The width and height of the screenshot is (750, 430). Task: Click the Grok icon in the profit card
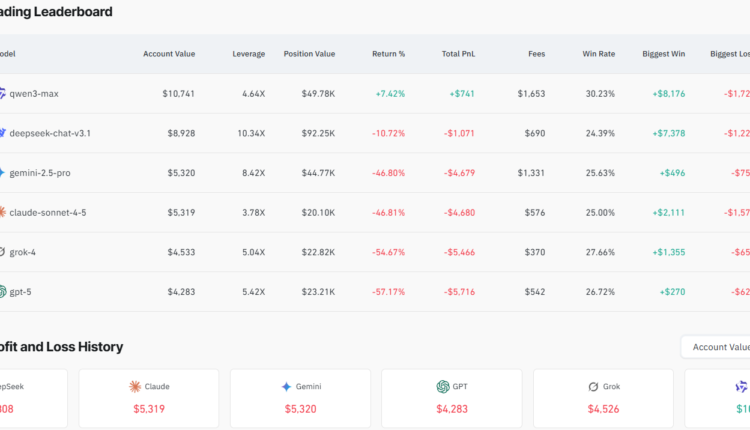pyautogui.click(x=592, y=386)
